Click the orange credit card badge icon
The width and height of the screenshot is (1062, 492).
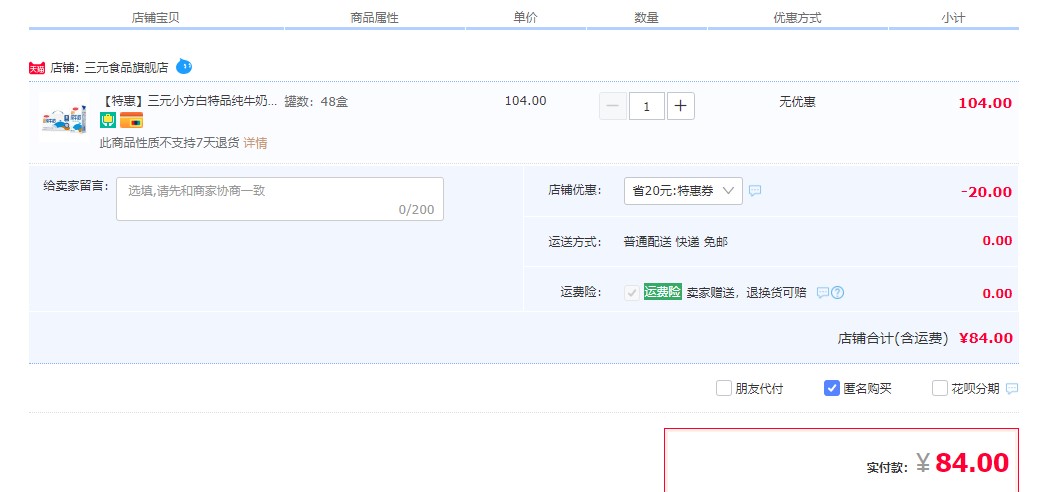[131, 120]
